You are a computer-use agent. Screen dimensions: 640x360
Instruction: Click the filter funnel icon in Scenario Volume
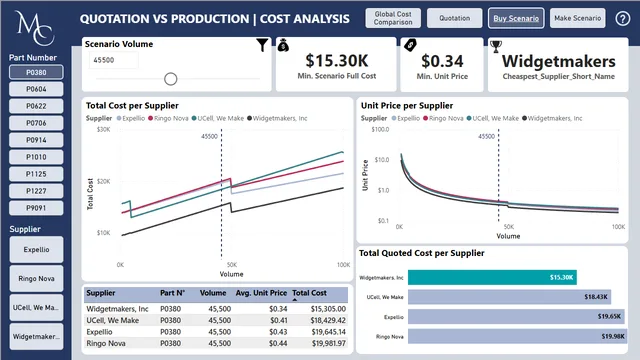click(262, 45)
